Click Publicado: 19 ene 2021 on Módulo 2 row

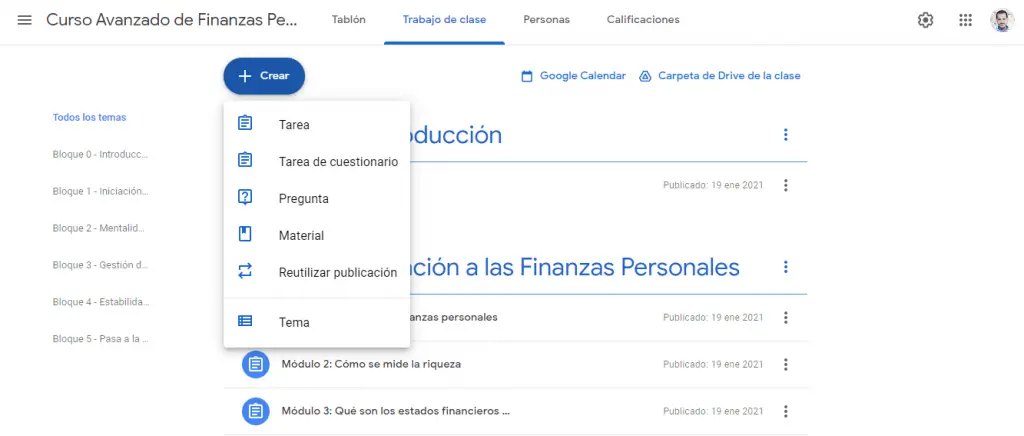713,364
